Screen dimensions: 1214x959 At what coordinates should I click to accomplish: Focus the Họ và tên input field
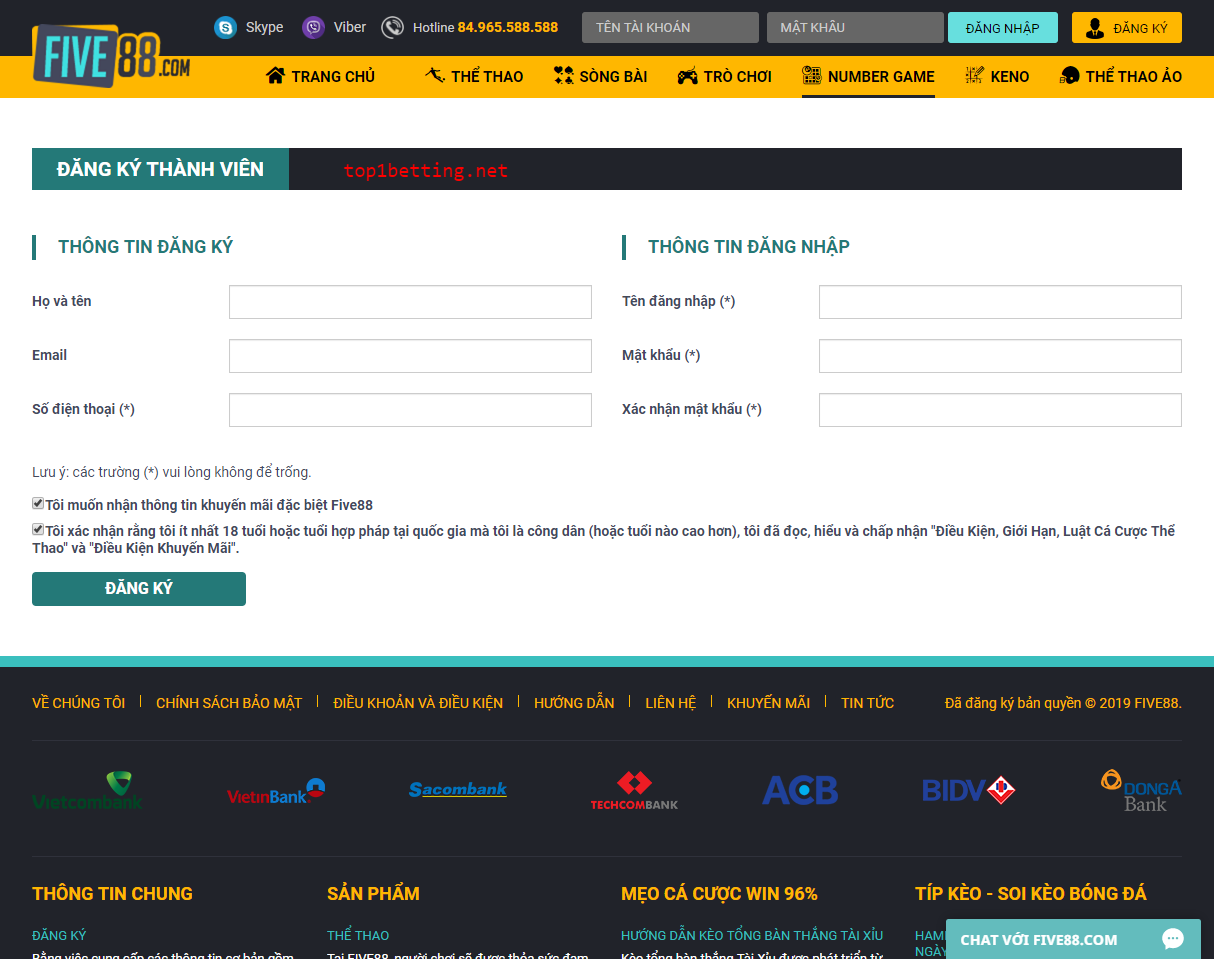[410, 302]
